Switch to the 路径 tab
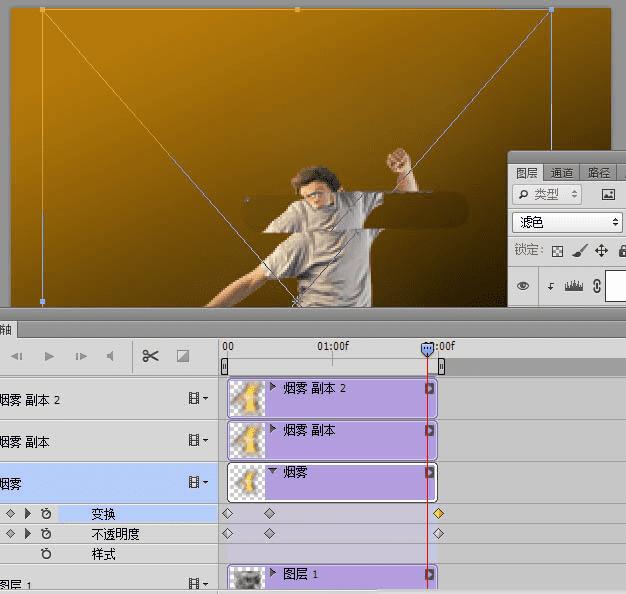This screenshot has height=594, width=626. pyautogui.click(x=599, y=173)
